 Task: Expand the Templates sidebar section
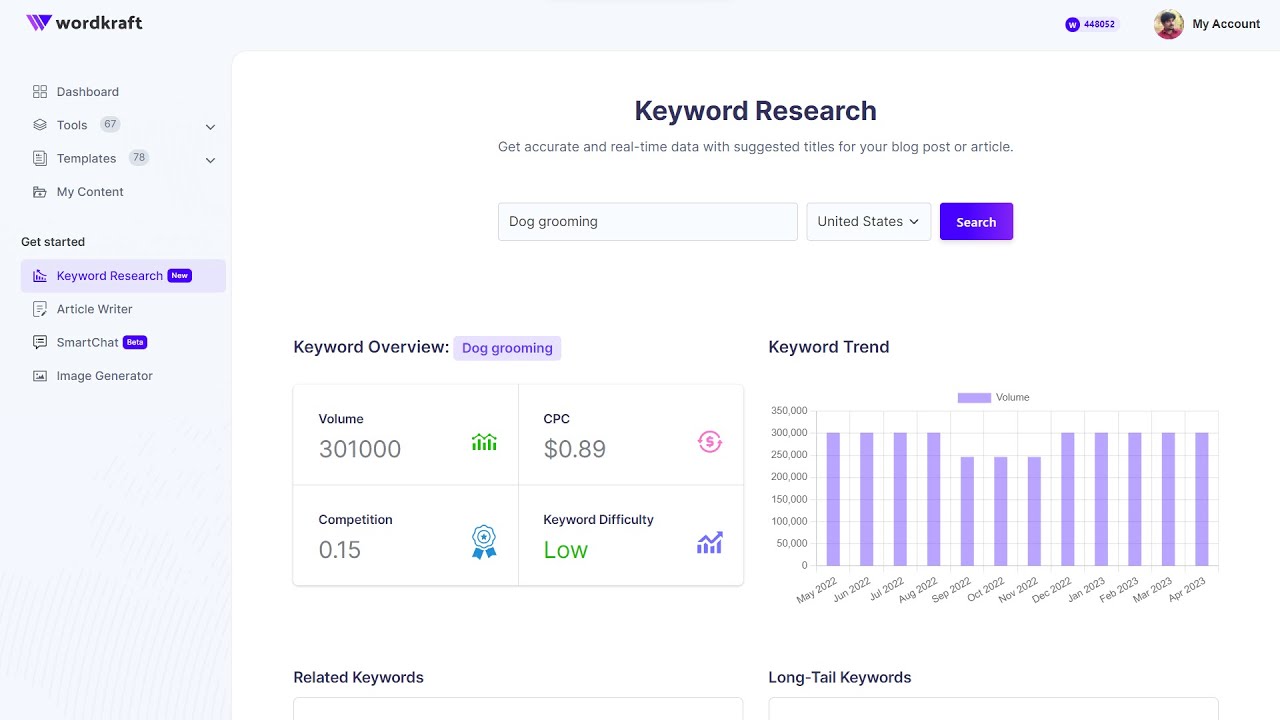pos(210,159)
